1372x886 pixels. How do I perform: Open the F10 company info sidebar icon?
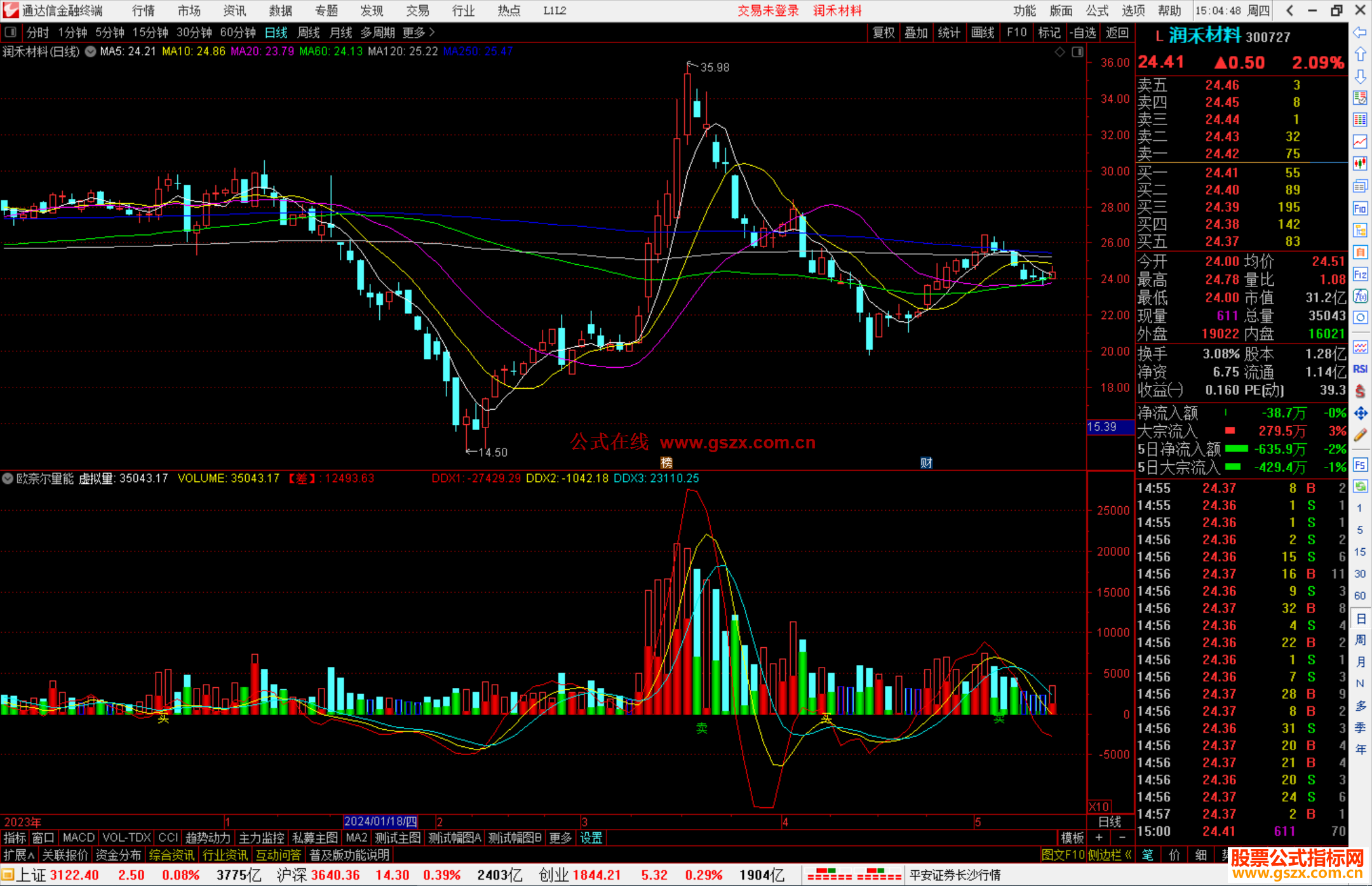[1360, 208]
